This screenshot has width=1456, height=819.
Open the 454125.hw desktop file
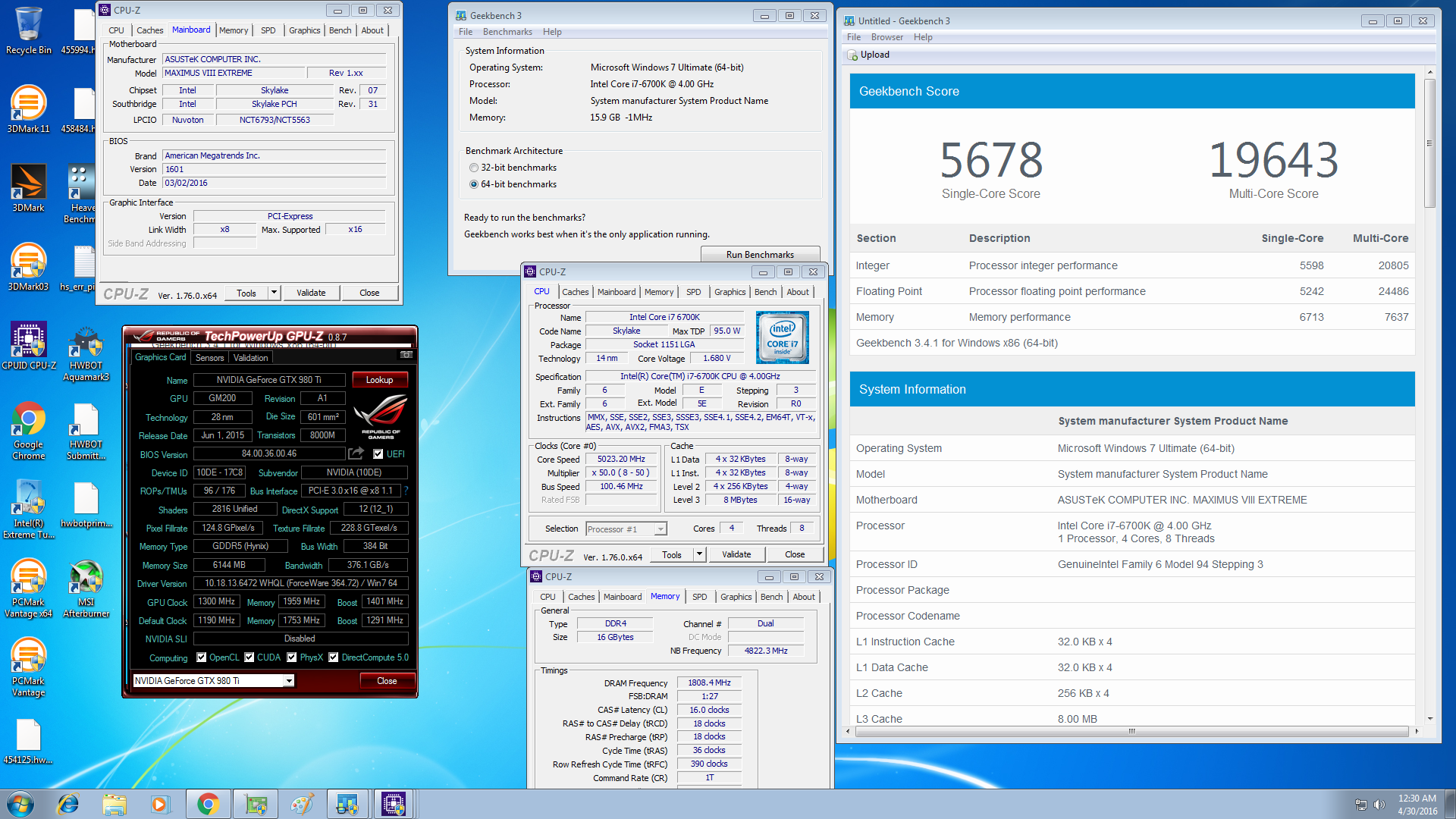(x=29, y=741)
